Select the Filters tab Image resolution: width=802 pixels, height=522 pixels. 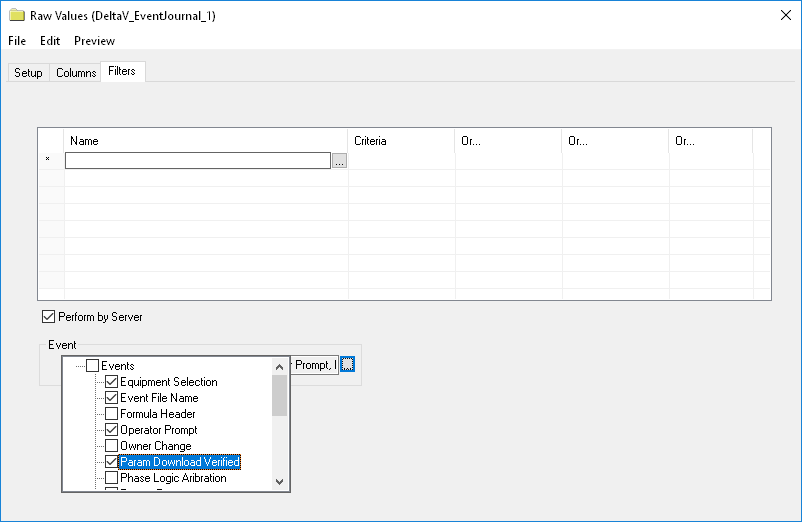(122, 71)
